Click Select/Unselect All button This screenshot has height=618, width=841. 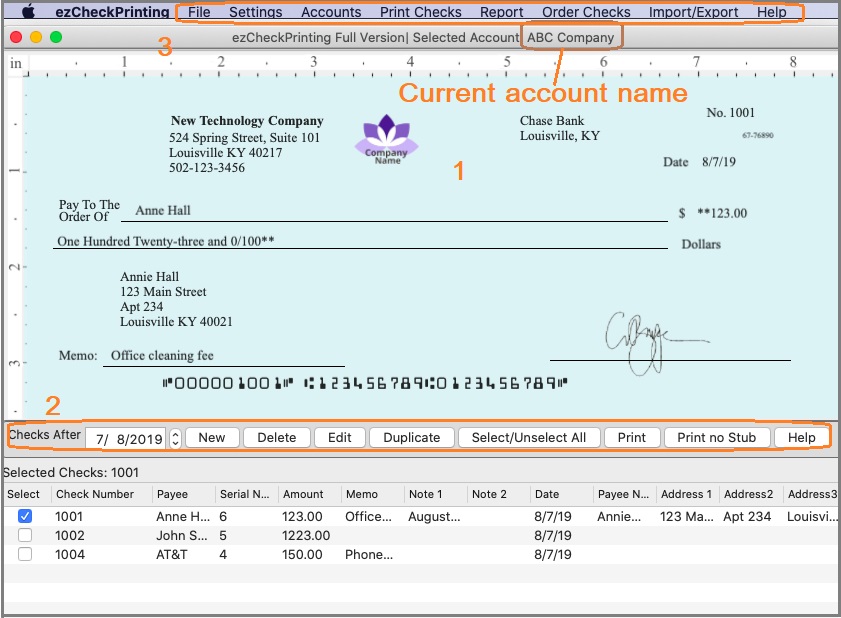(x=528, y=437)
